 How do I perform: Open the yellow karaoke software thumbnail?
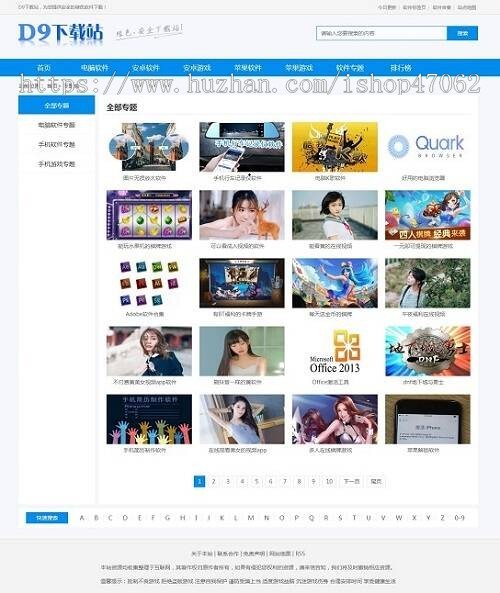pyautogui.click(x=335, y=147)
